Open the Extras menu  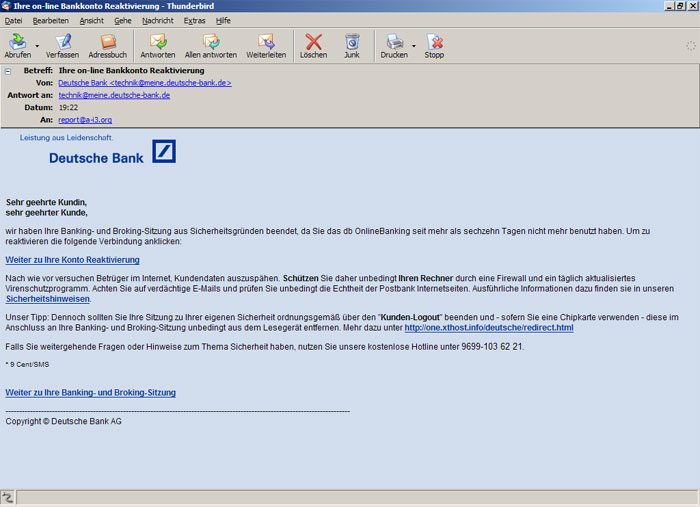click(195, 21)
